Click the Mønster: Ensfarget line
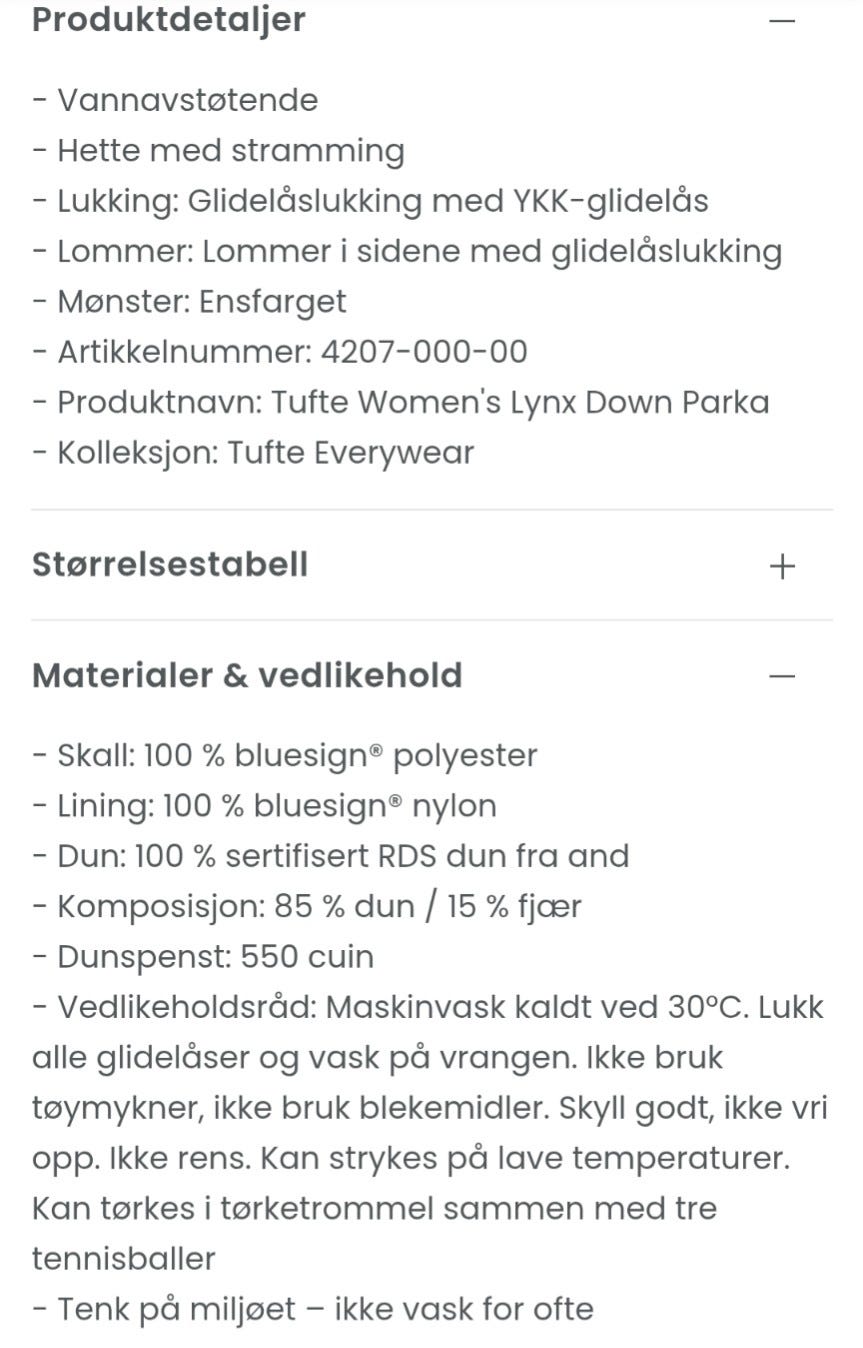The image size is (863, 1348). point(189,302)
